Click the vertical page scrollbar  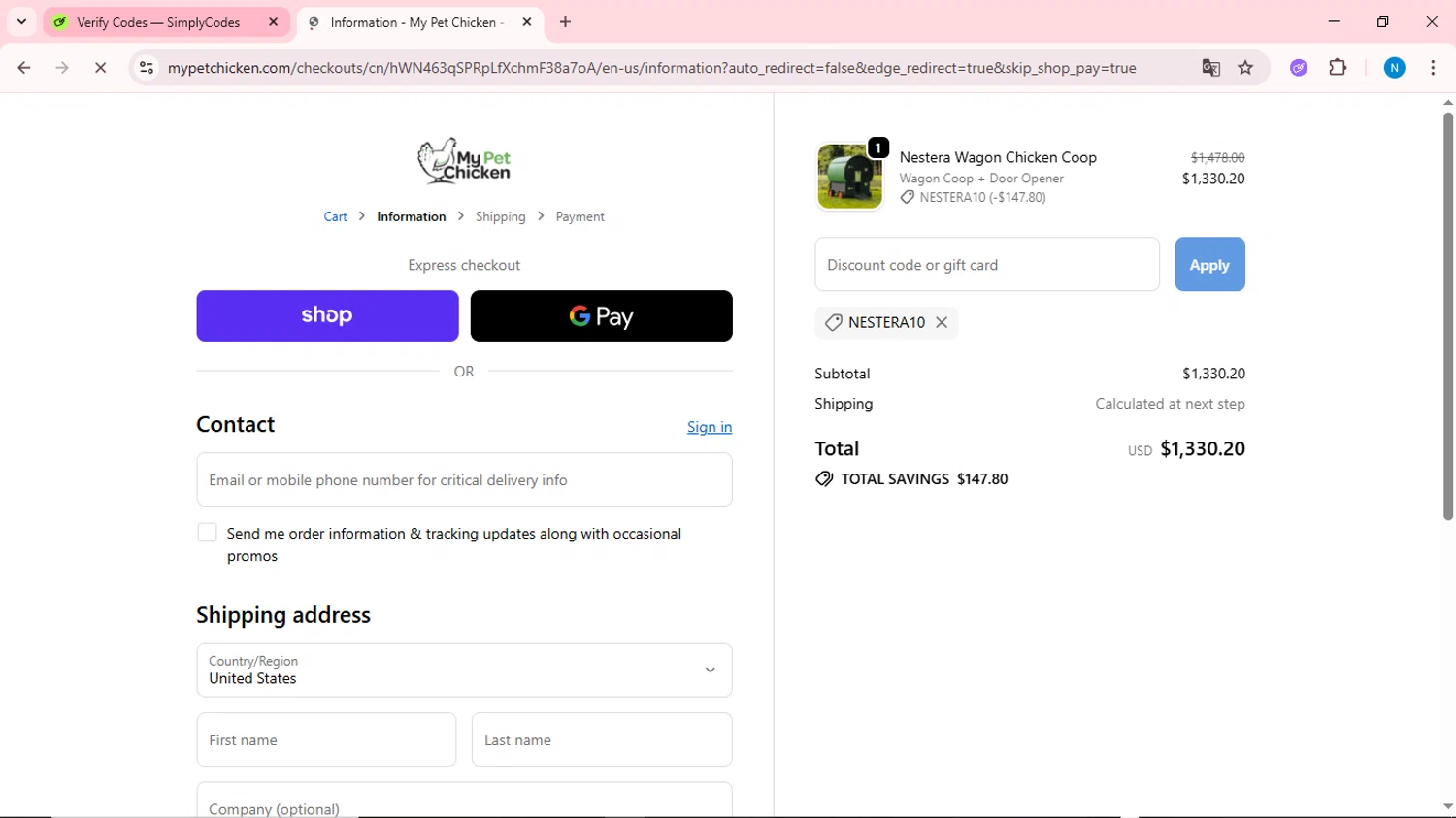tap(1447, 315)
